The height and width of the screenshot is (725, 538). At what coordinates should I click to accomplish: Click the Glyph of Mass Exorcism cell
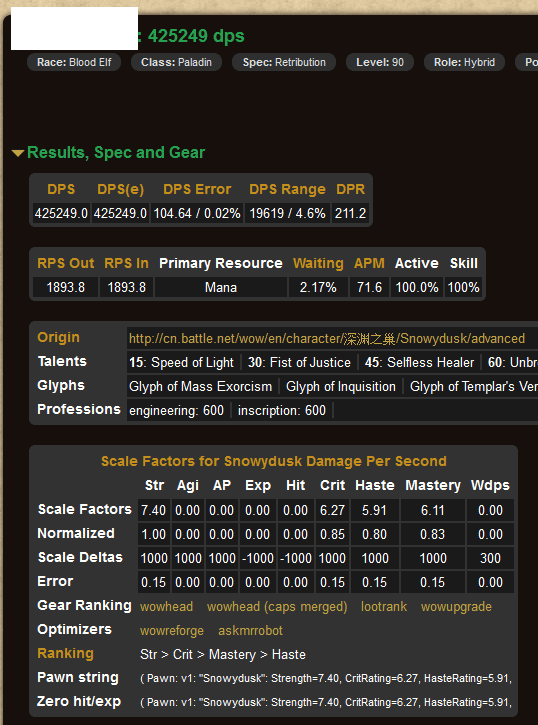201,387
